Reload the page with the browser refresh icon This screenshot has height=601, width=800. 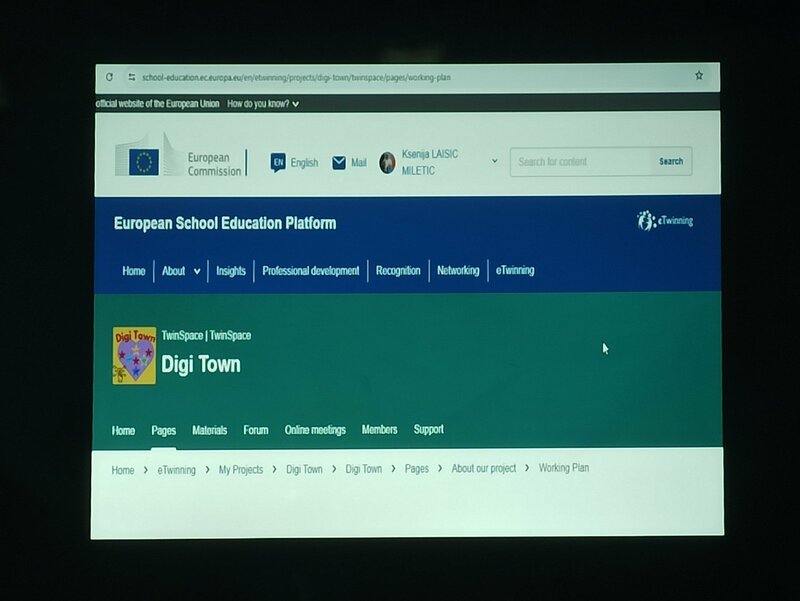[x=109, y=77]
